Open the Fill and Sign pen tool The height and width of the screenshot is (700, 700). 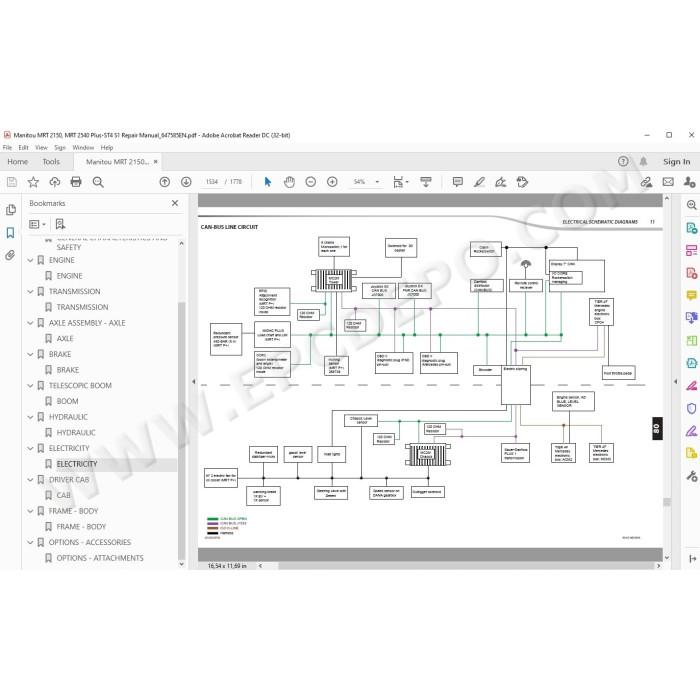point(500,182)
